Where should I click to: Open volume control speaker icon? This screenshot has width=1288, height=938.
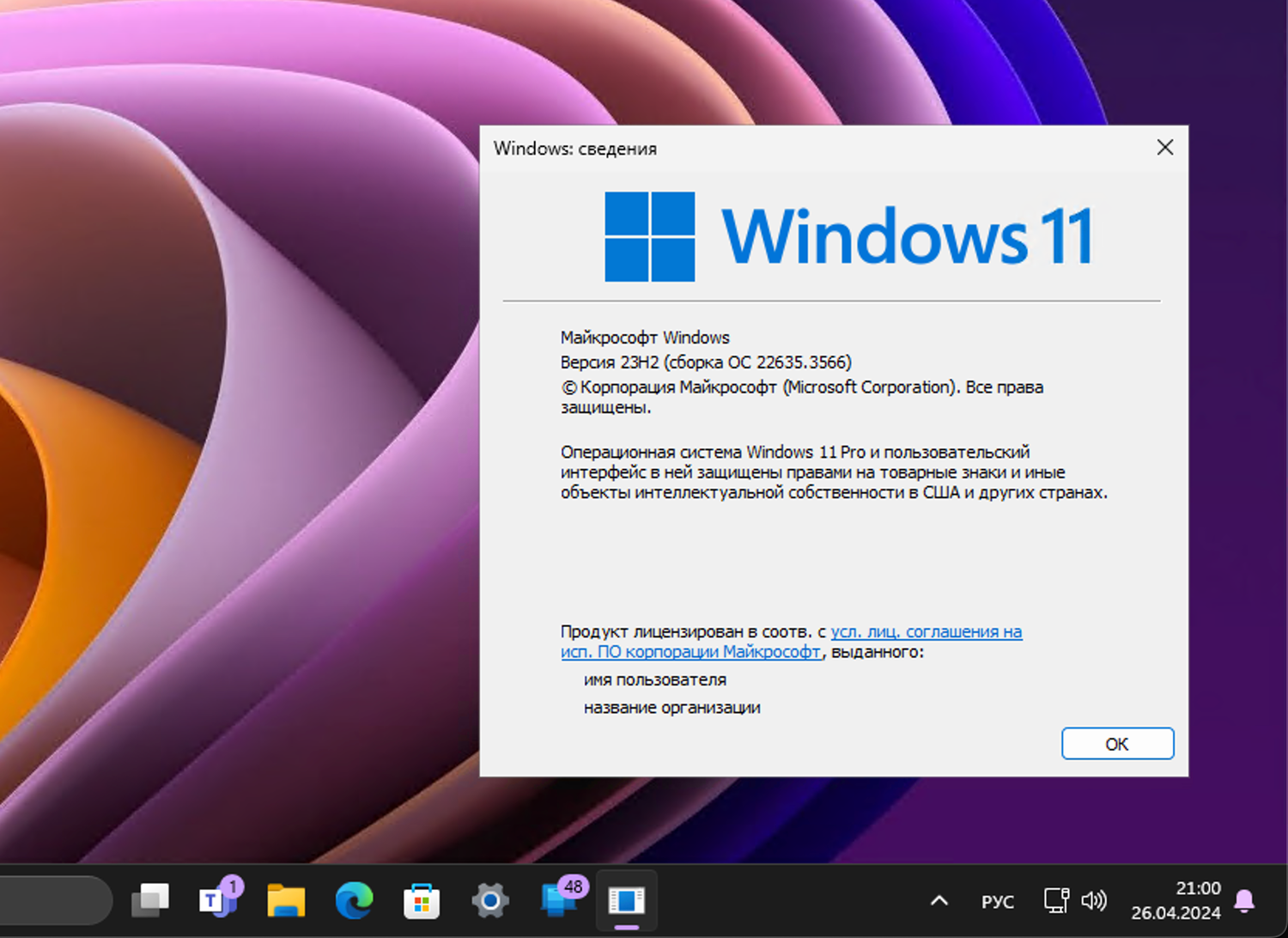click(1093, 900)
